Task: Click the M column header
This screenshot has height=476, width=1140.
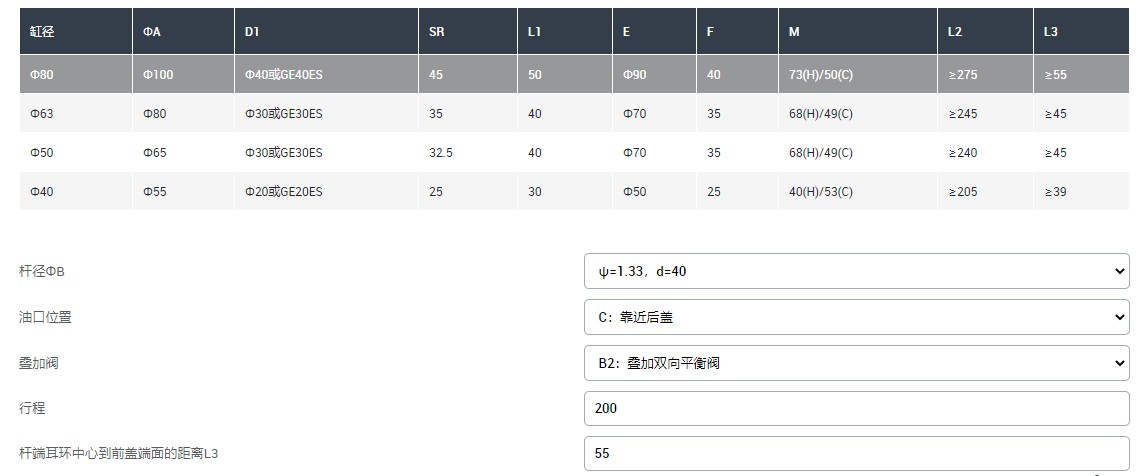Action: pyautogui.click(x=794, y=31)
